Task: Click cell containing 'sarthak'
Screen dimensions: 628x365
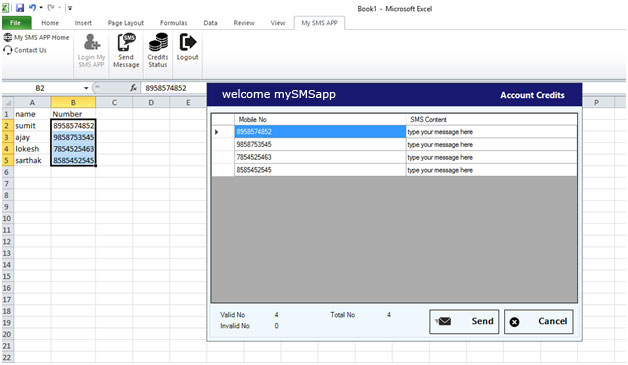Action: [x=32, y=160]
